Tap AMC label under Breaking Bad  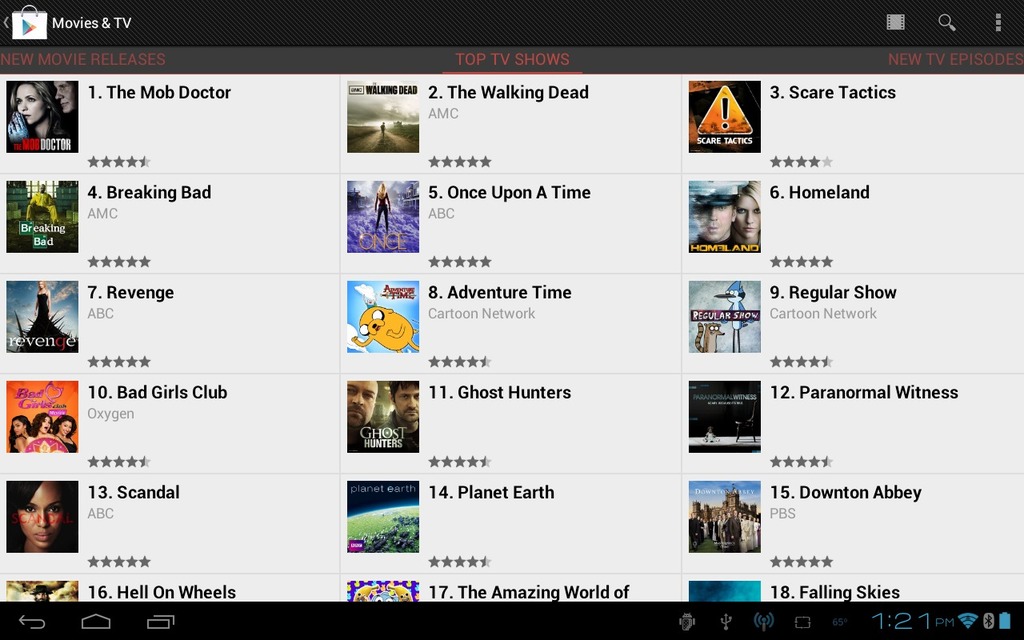click(103, 214)
